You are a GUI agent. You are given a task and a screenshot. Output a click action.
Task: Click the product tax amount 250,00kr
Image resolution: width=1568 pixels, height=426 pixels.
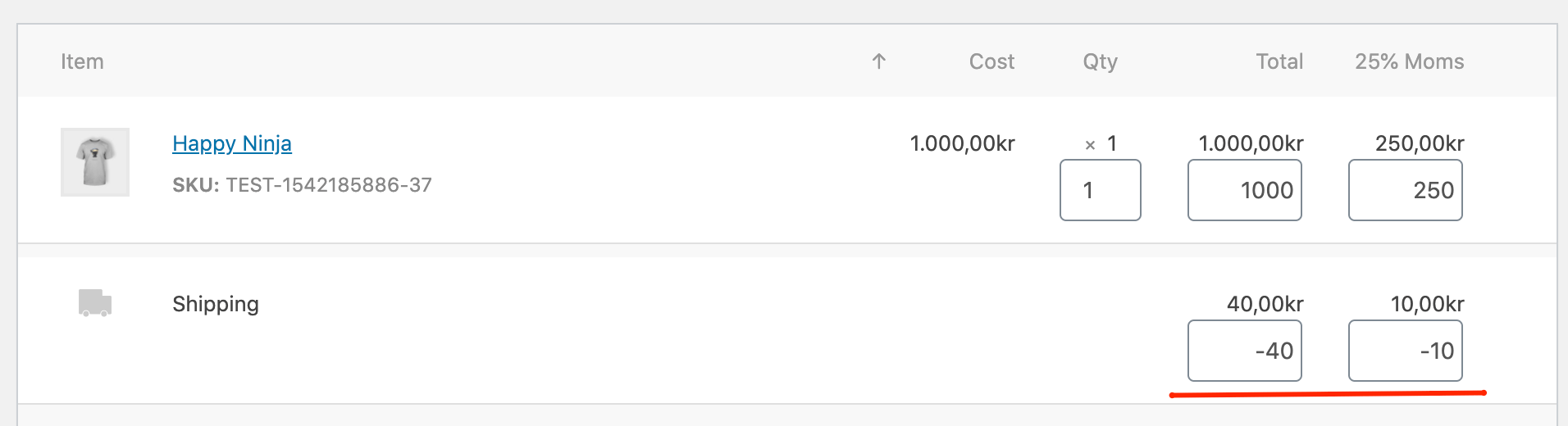1420,143
